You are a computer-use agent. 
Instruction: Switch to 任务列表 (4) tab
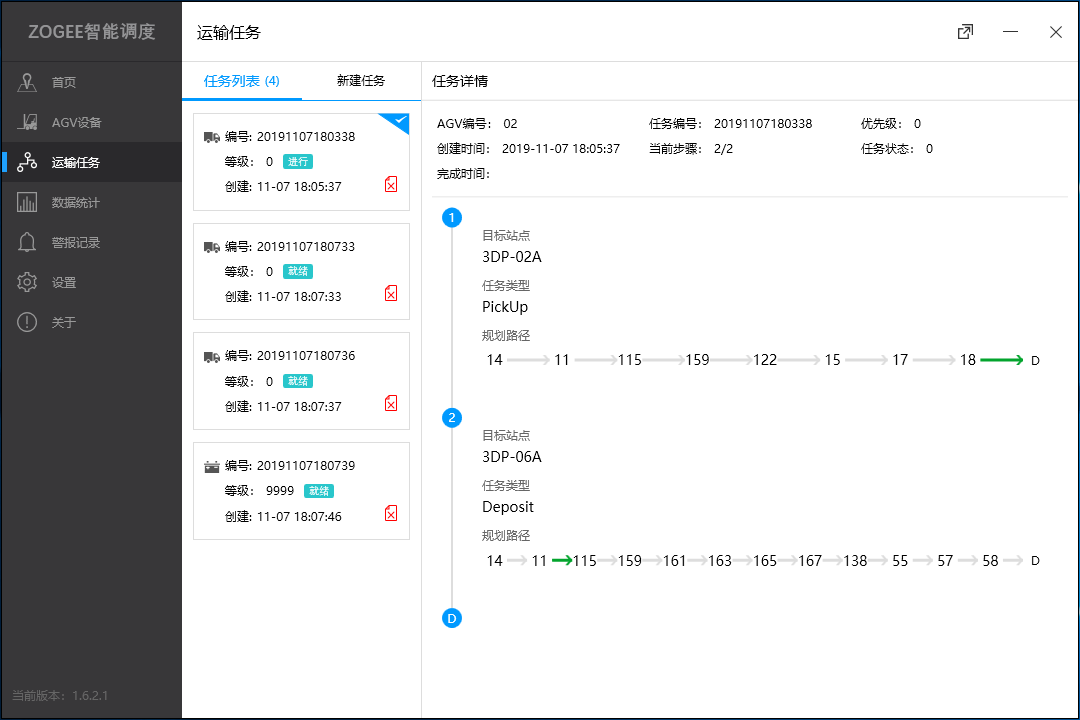pos(242,81)
